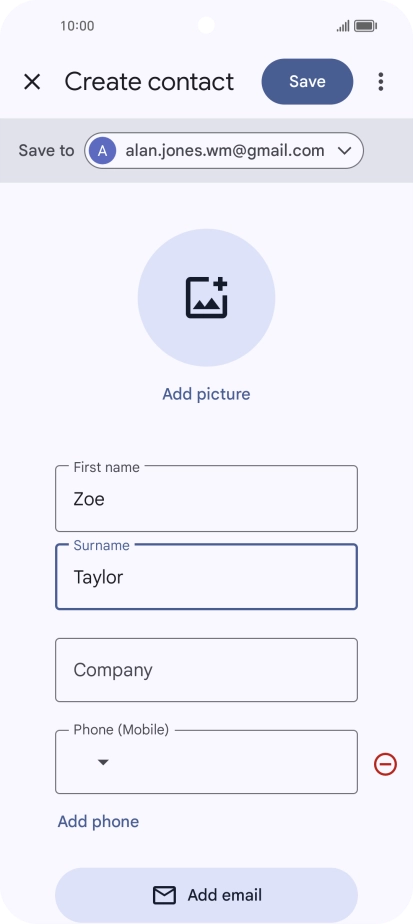Tap the envelope icon on Add email
Screen dimensions: 413x924
[x=164, y=895]
